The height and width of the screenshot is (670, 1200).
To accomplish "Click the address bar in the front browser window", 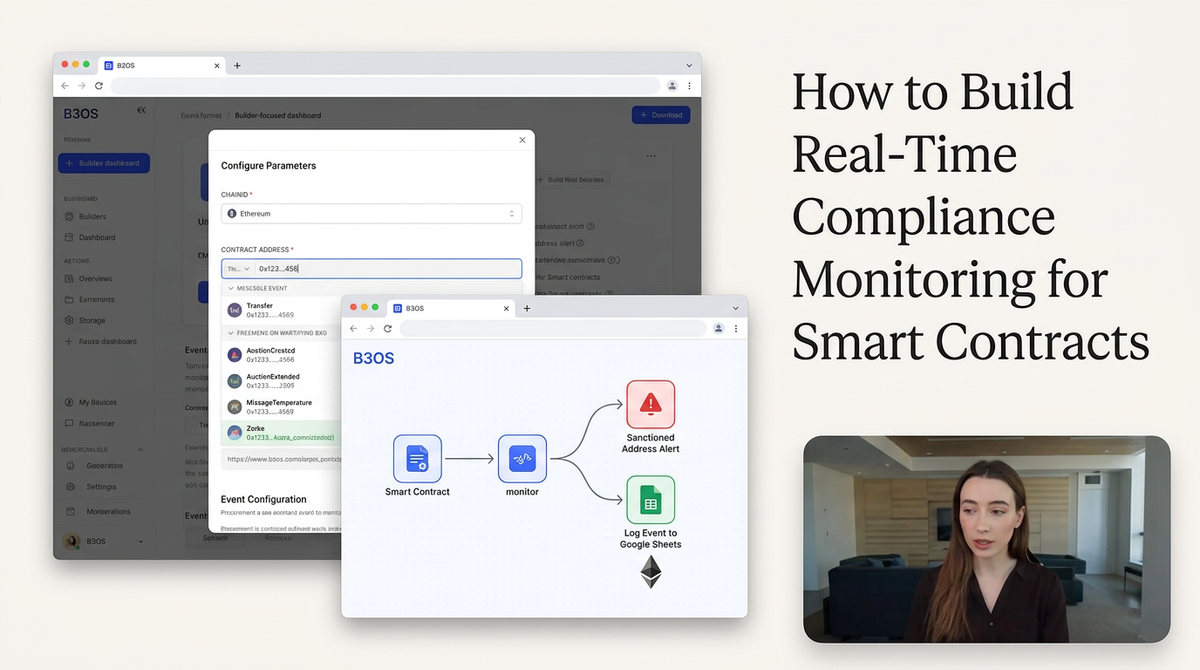I will coord(552,328).
